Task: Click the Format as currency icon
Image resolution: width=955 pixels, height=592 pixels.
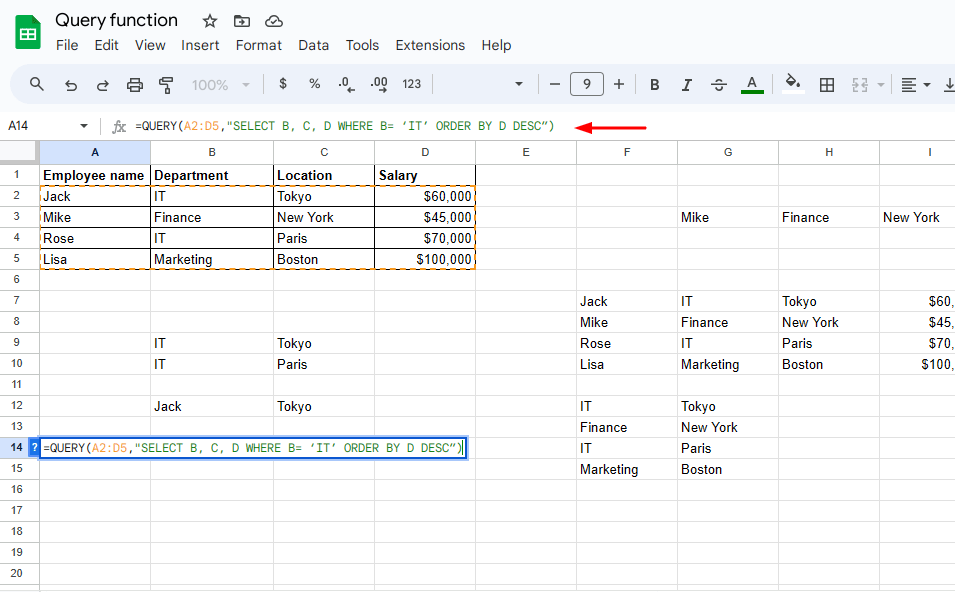Action: coord(285,84)
